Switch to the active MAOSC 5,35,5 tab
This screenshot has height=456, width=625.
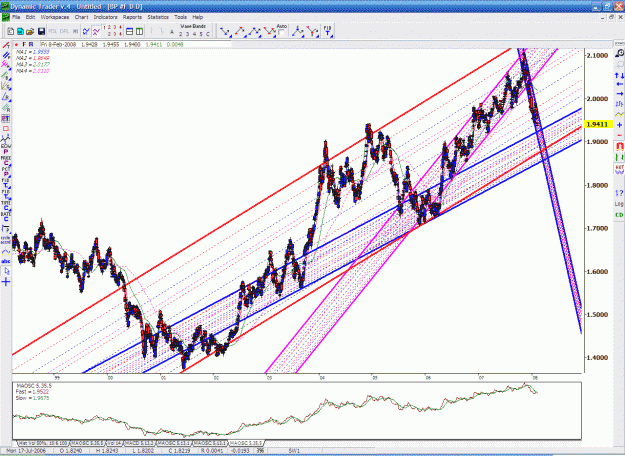click(x=246, y=443)
